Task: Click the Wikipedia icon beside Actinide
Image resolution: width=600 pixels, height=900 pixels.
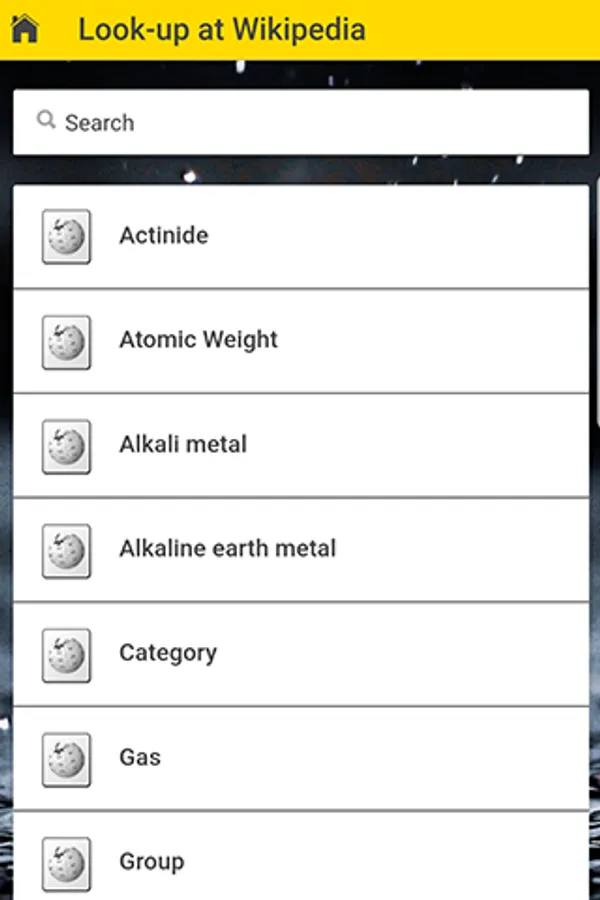Action: 66,237
